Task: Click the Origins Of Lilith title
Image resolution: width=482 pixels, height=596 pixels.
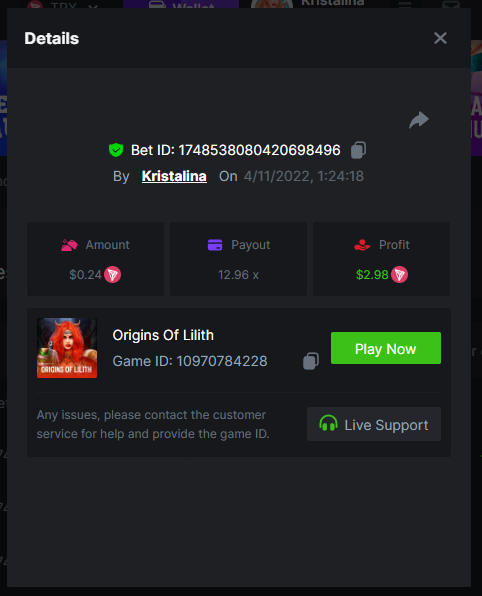Action: (163, 335)
